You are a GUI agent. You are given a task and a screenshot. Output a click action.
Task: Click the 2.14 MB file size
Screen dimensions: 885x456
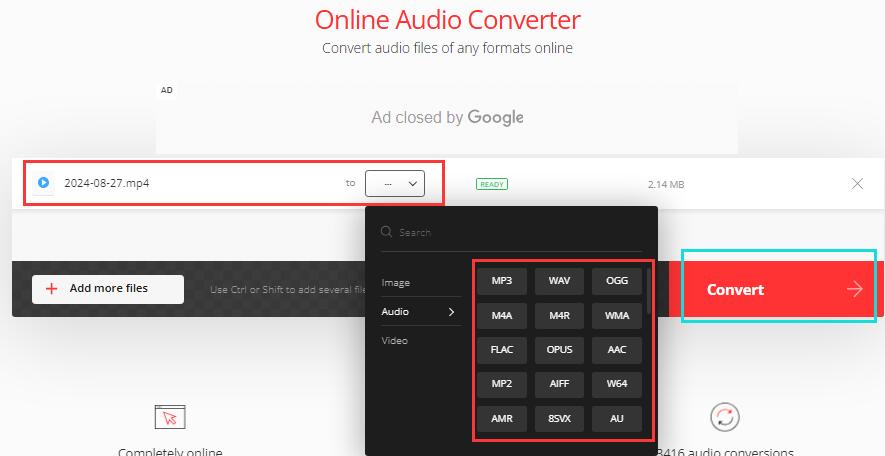point(666,184)
